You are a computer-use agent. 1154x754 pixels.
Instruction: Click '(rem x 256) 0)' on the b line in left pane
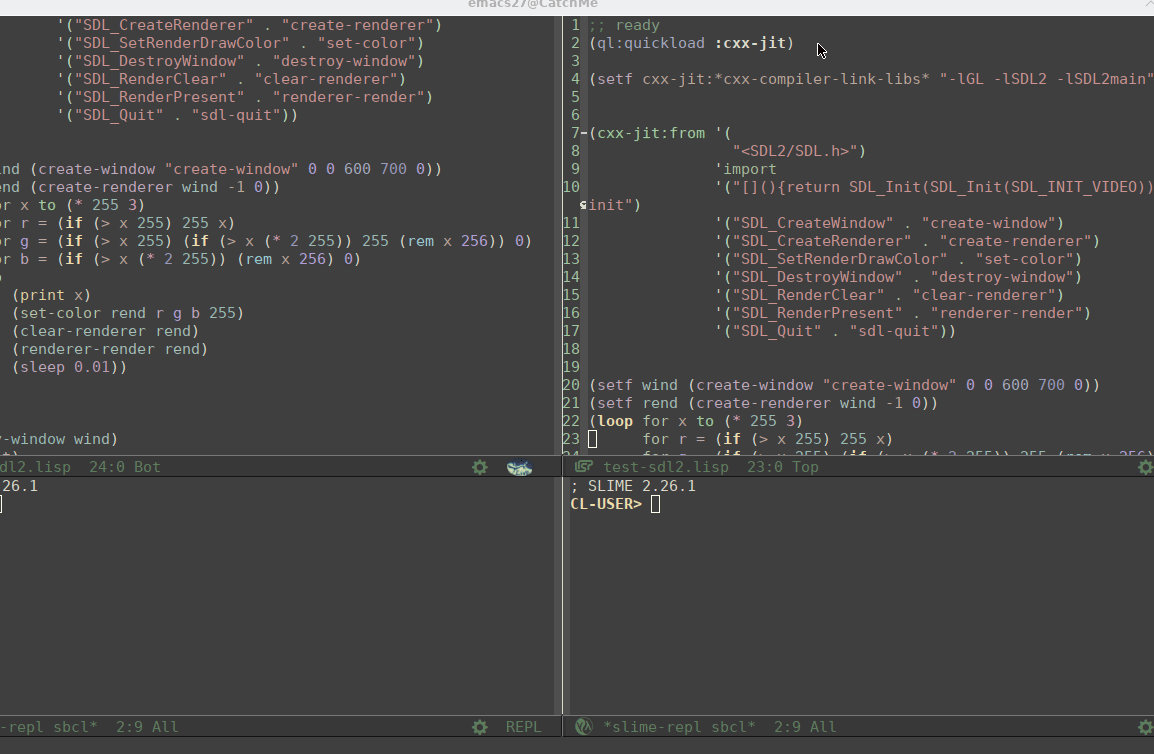299,259
